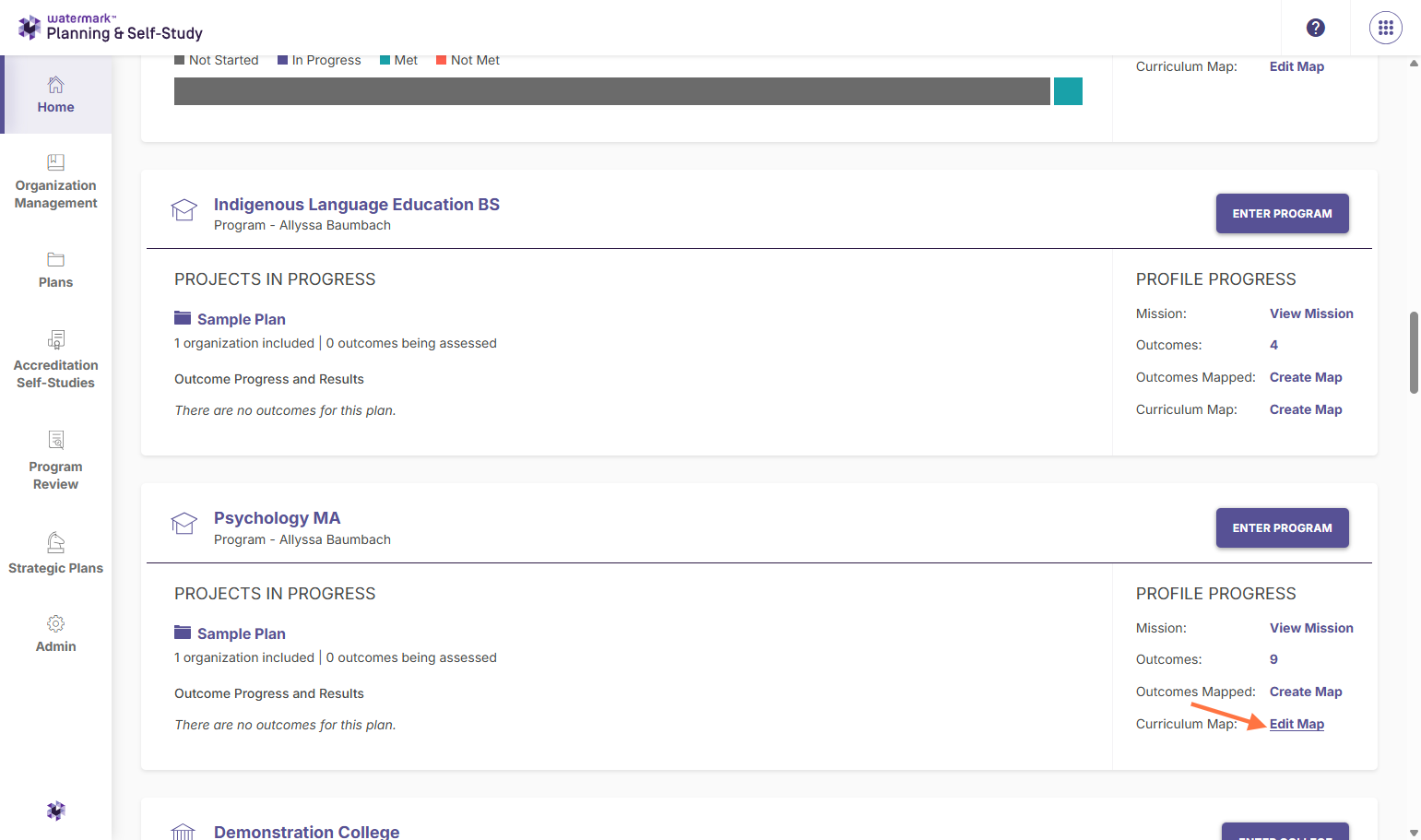This screenshot has height=840, width=1421.
Task: Open the app launcher grid icon
Action: point(1386,28)
